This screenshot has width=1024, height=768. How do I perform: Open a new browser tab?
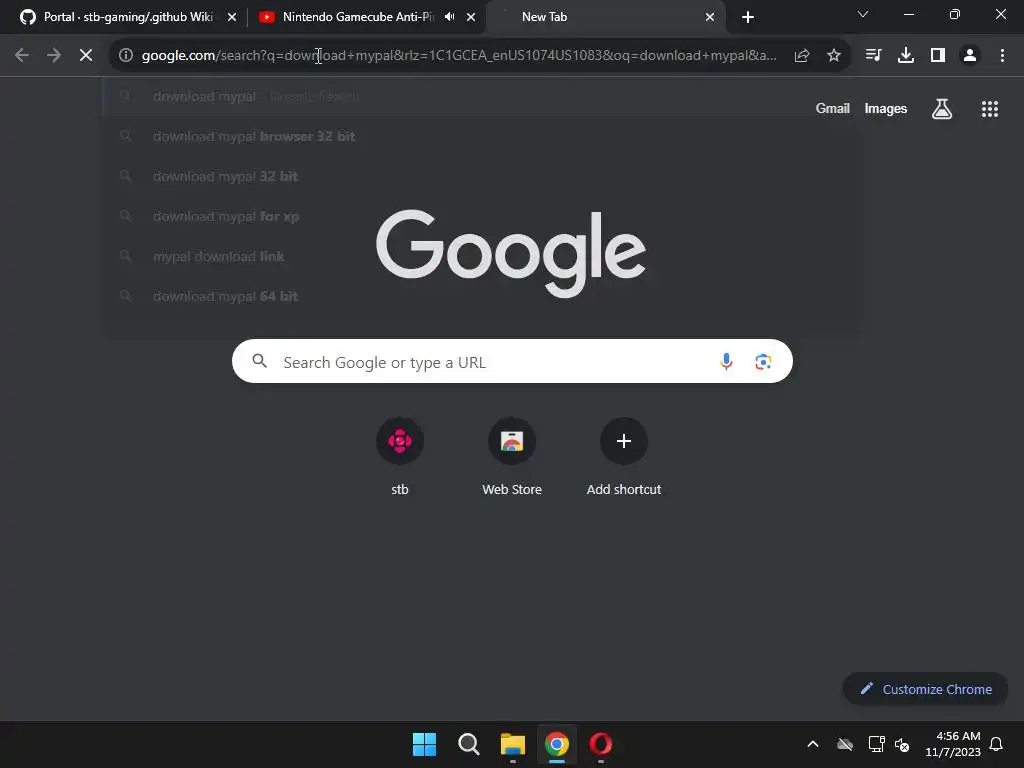point(748,17)
